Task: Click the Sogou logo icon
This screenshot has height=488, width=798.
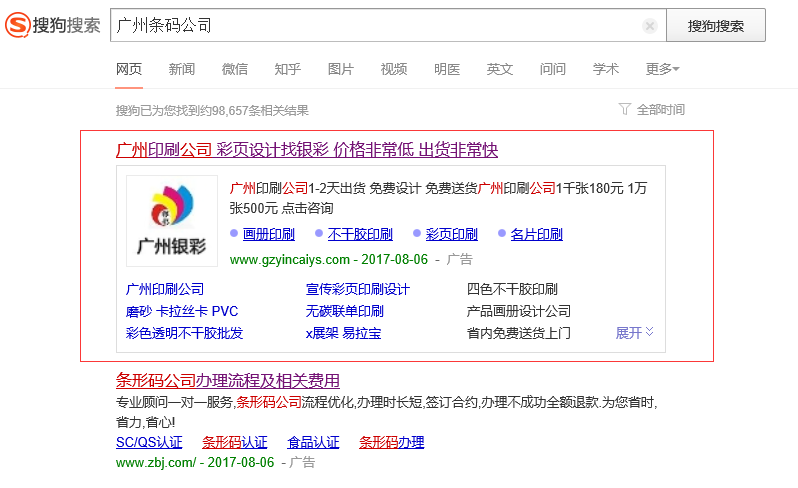Action: point(19,25)
